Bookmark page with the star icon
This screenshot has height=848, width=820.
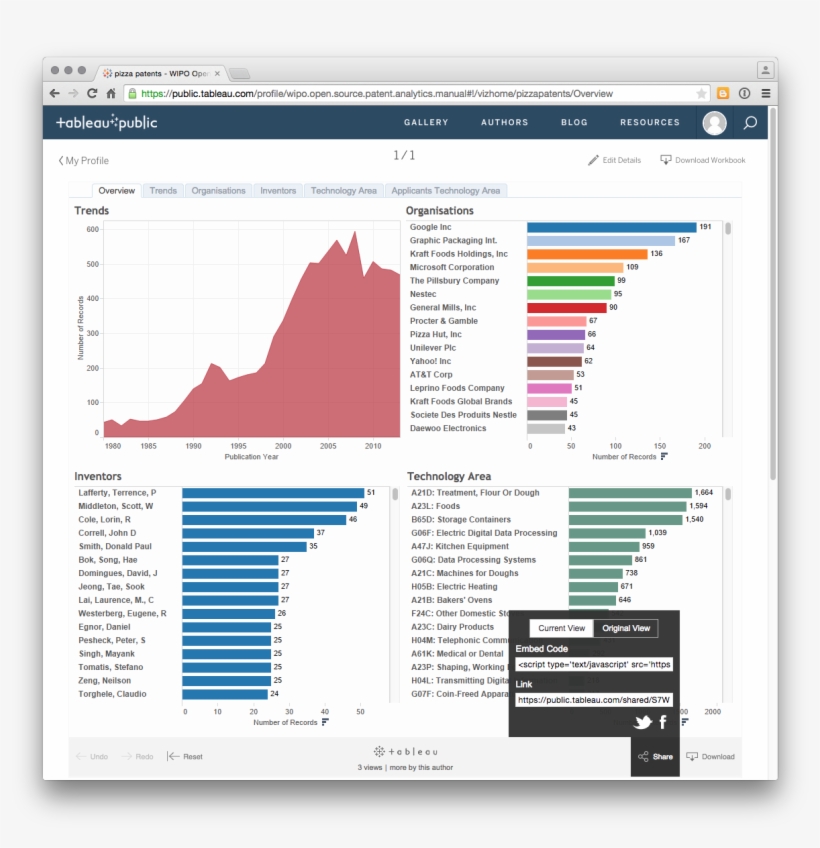(701, 94)
